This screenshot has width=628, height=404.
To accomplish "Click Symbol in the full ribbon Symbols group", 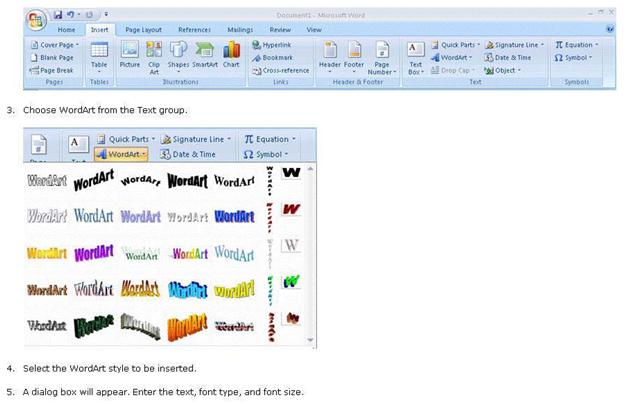I will pyautogui.click(x=573, y=58).
